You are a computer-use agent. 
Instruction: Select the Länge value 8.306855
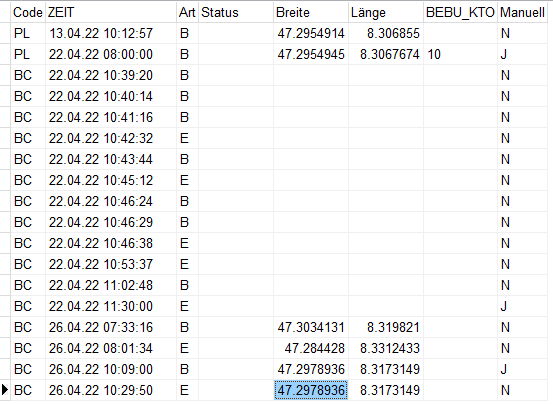pyautogui.click(x=393, y=33)
